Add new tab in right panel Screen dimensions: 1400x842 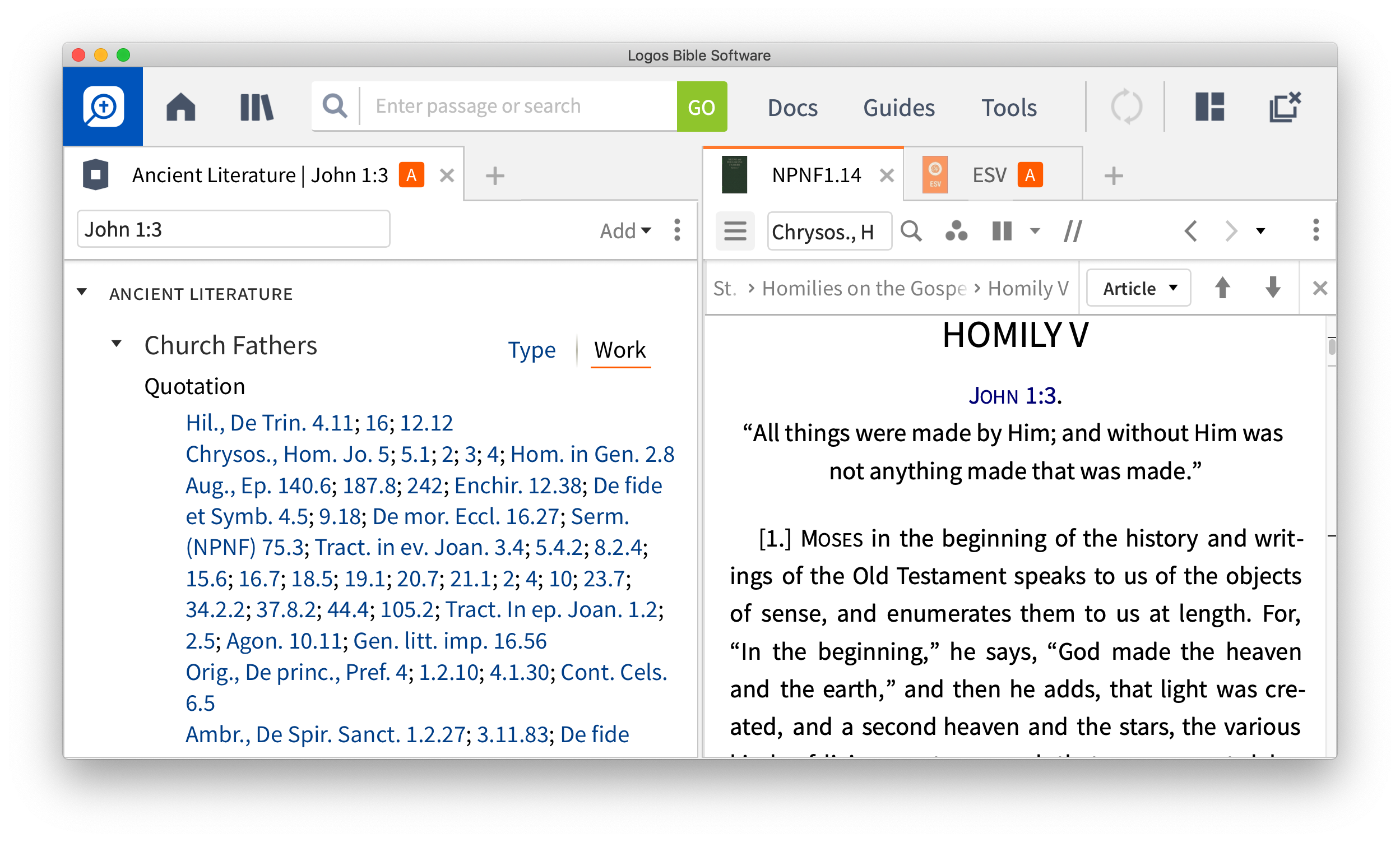pos(1114,175)
